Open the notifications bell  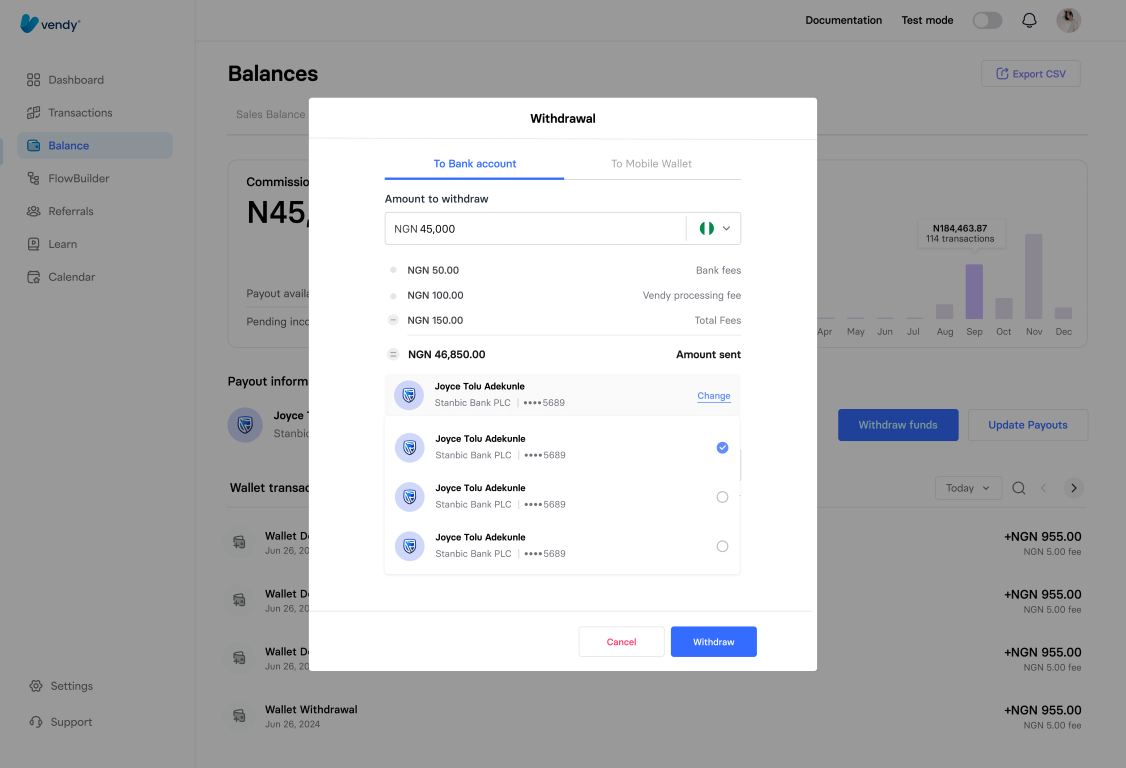click(1029, 20)
